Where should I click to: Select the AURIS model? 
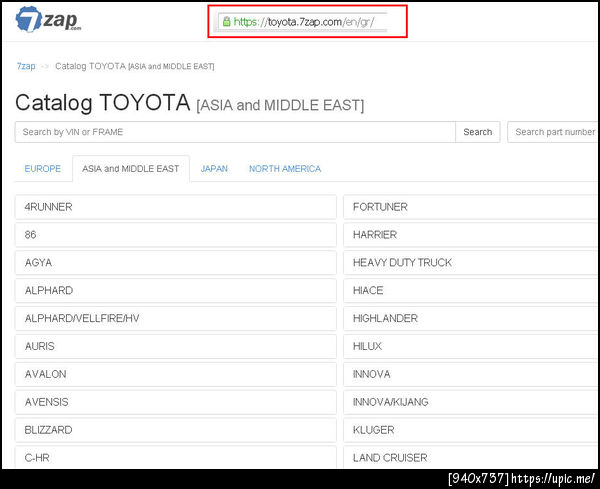pos(176,346)
